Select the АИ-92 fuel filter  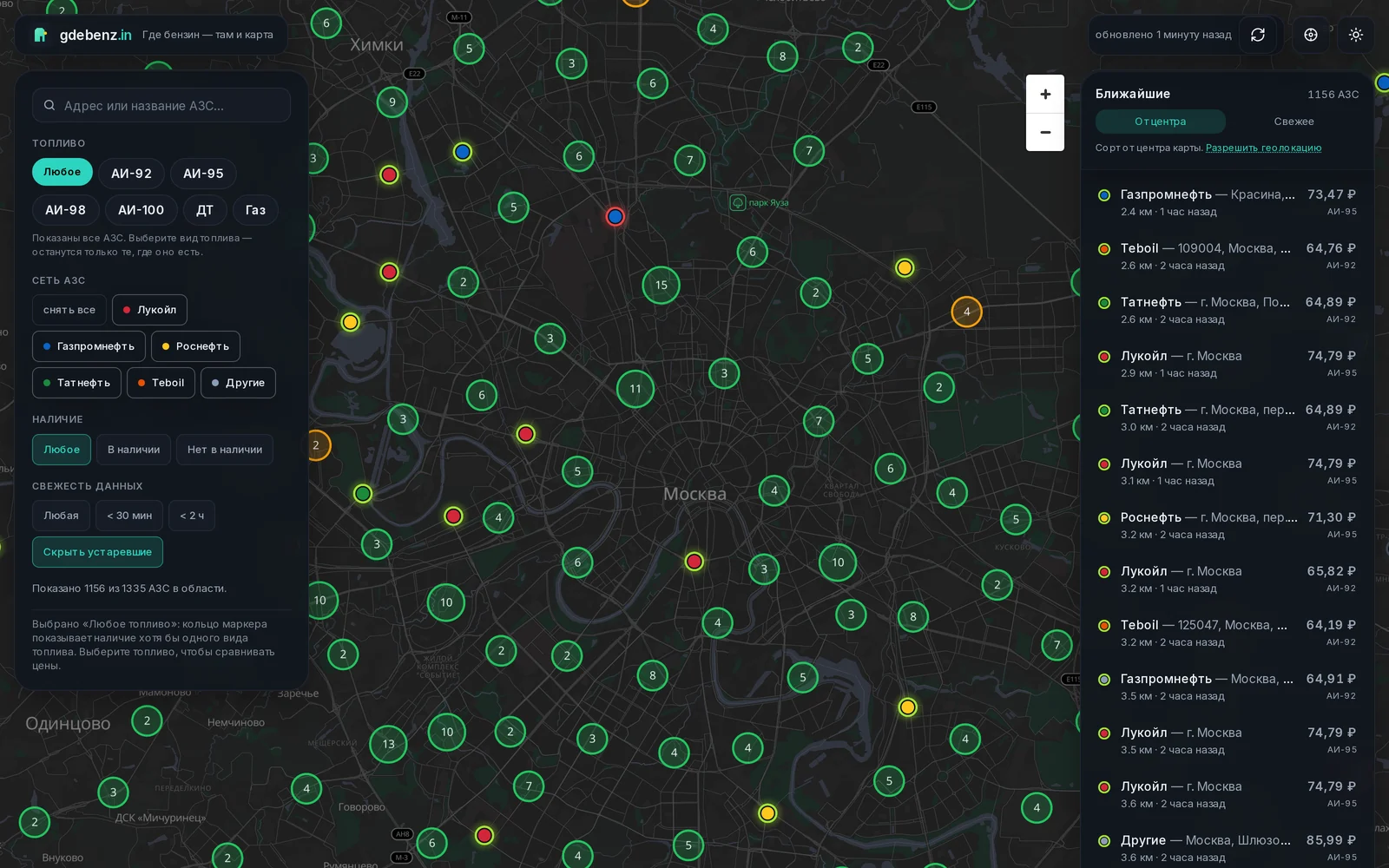(x=131, y=174)
